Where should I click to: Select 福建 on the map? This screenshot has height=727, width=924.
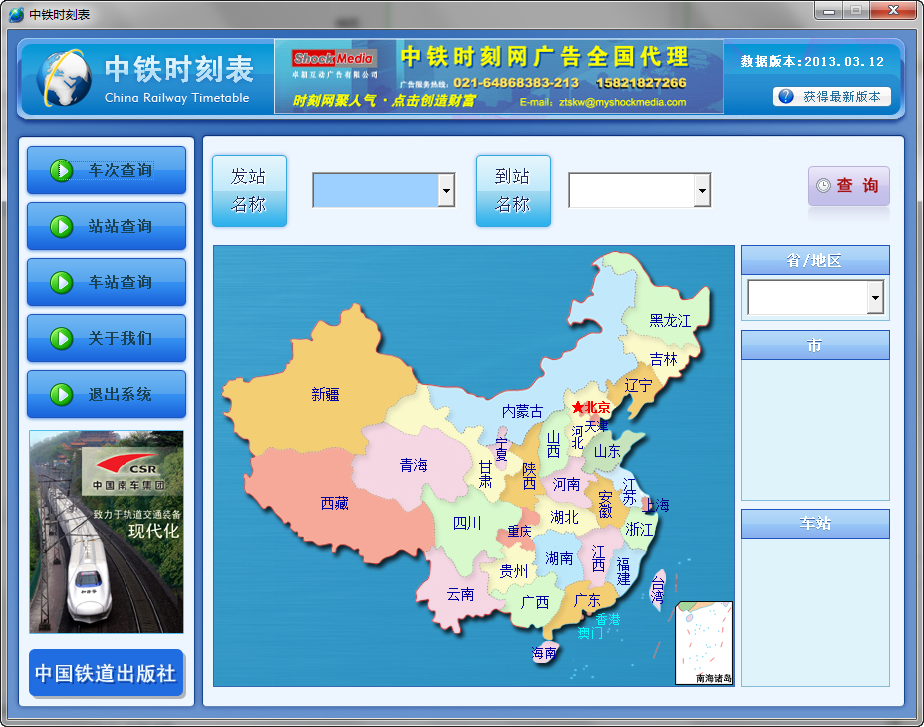623,571
